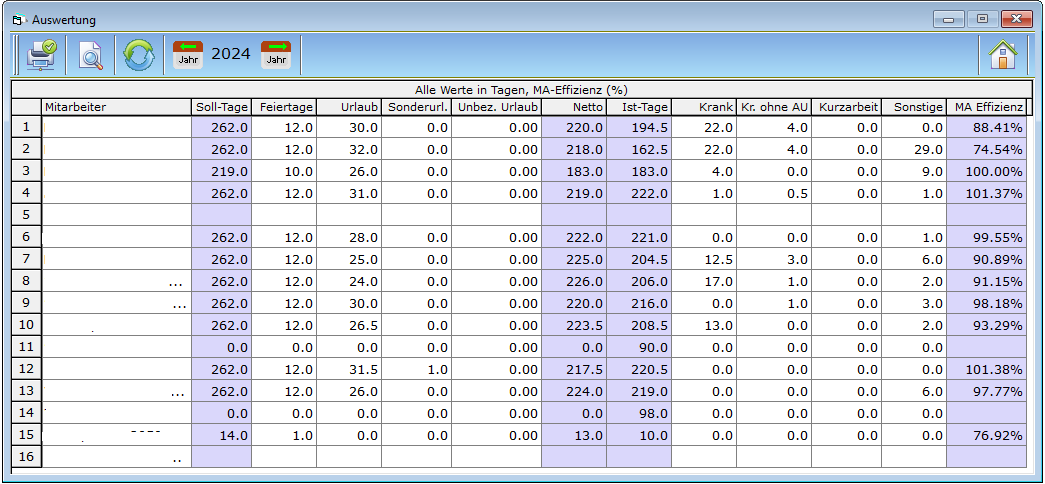Click Ist-Tage value 204.5
Image resolution: width=1045 pixels, height=484 pixels.
coord(638,259)
